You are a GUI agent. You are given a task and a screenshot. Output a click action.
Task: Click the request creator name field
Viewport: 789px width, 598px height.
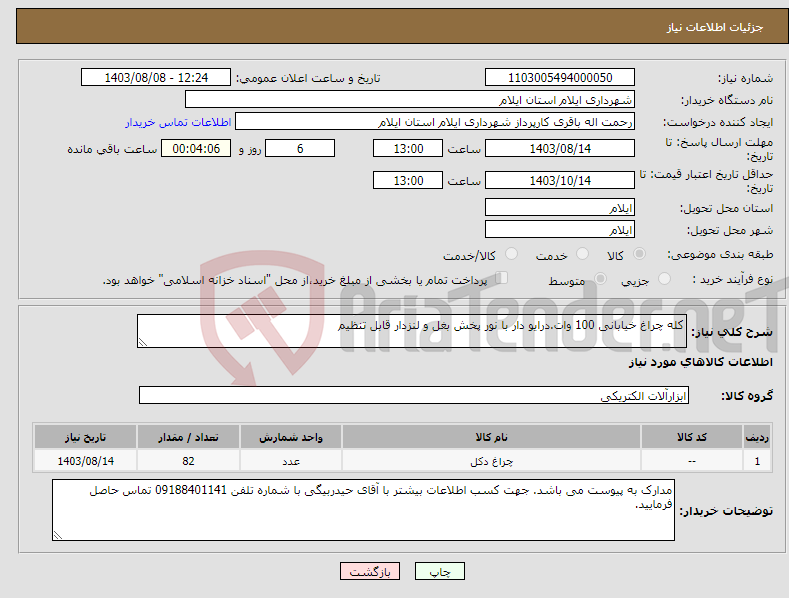point(435,122)
